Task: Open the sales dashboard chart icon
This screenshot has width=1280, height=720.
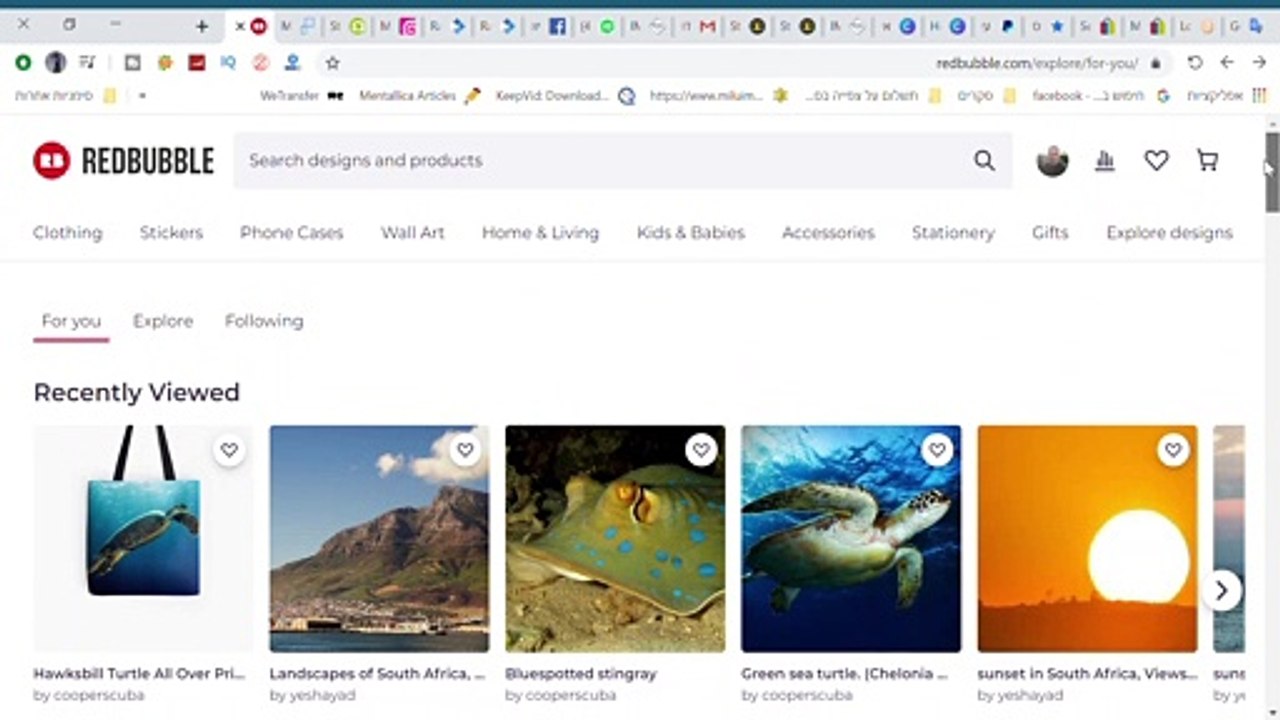Action: click(x=1105, y=161)
